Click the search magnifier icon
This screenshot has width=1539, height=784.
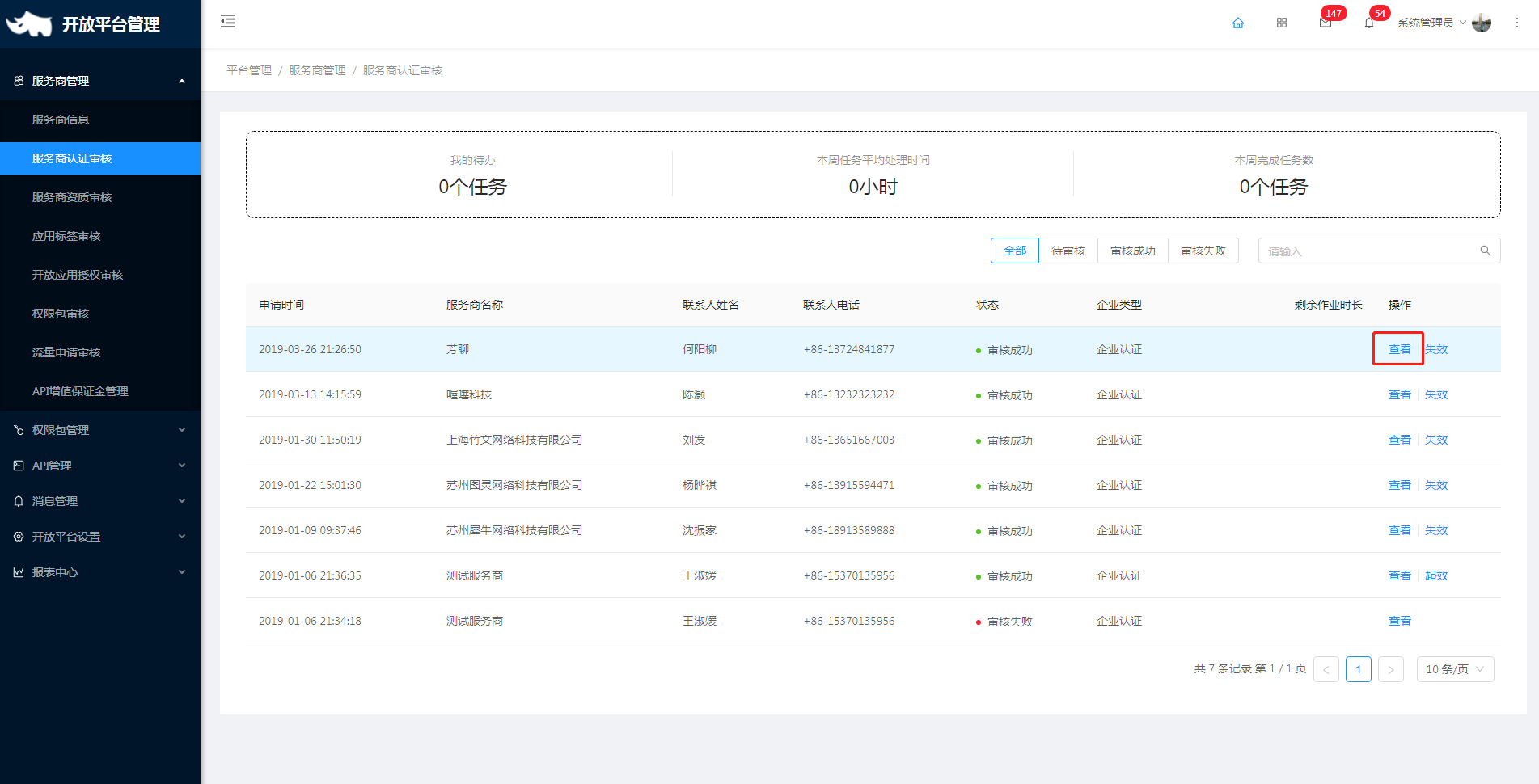point(1486,251)
